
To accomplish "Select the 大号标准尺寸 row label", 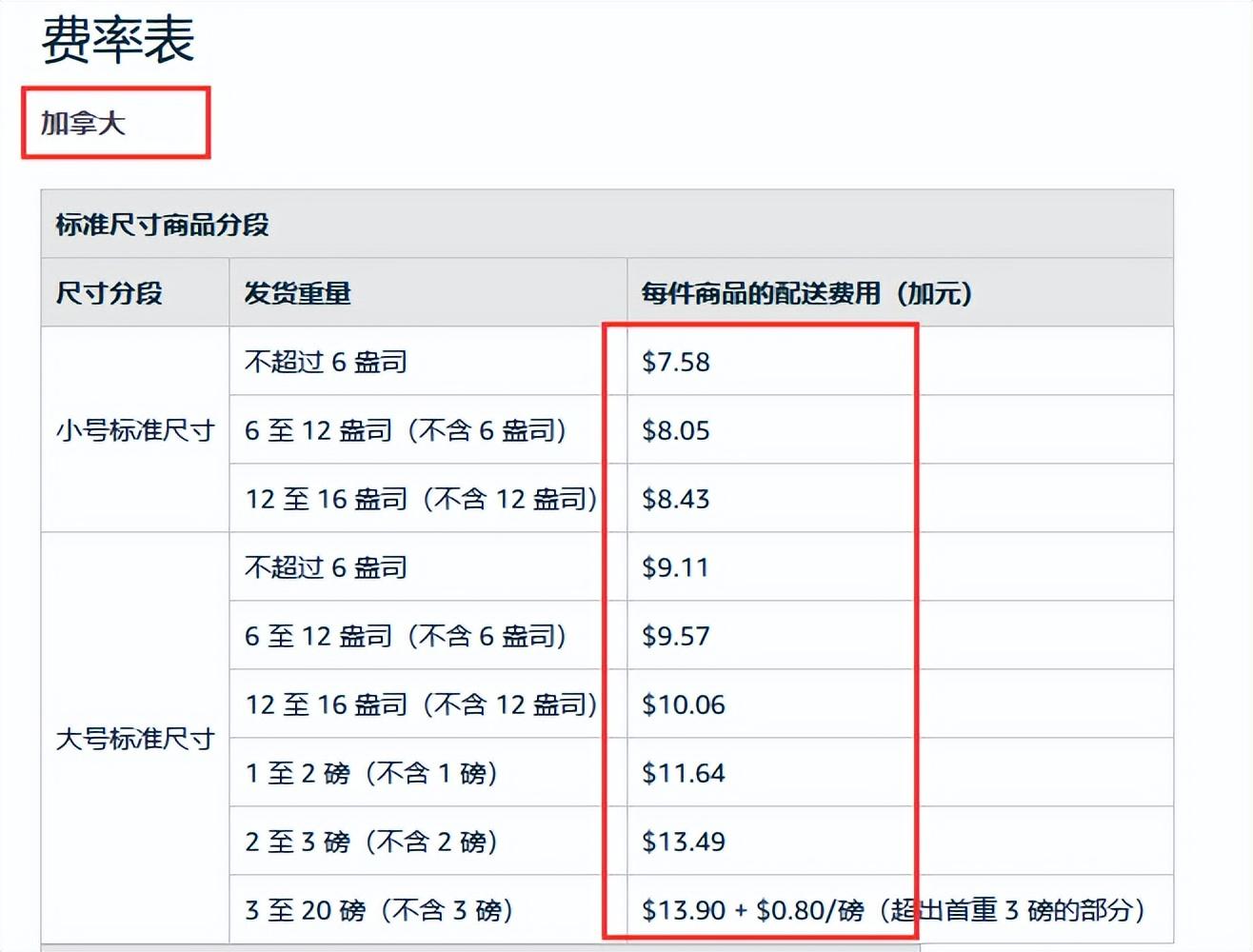I will click(x=135, y=739).
